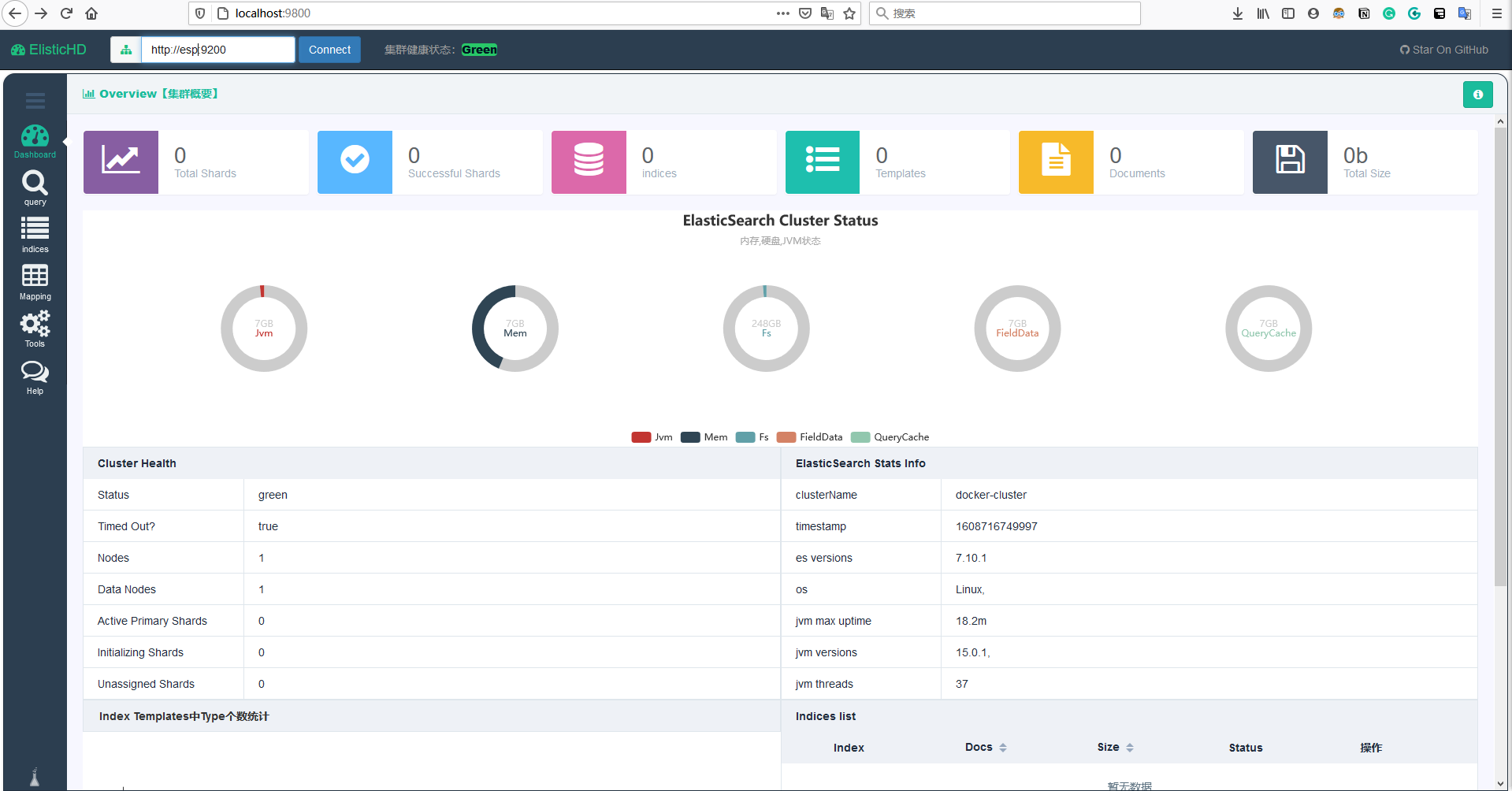
Task: Open page actions three-dots menu
Action: [783, 13]
